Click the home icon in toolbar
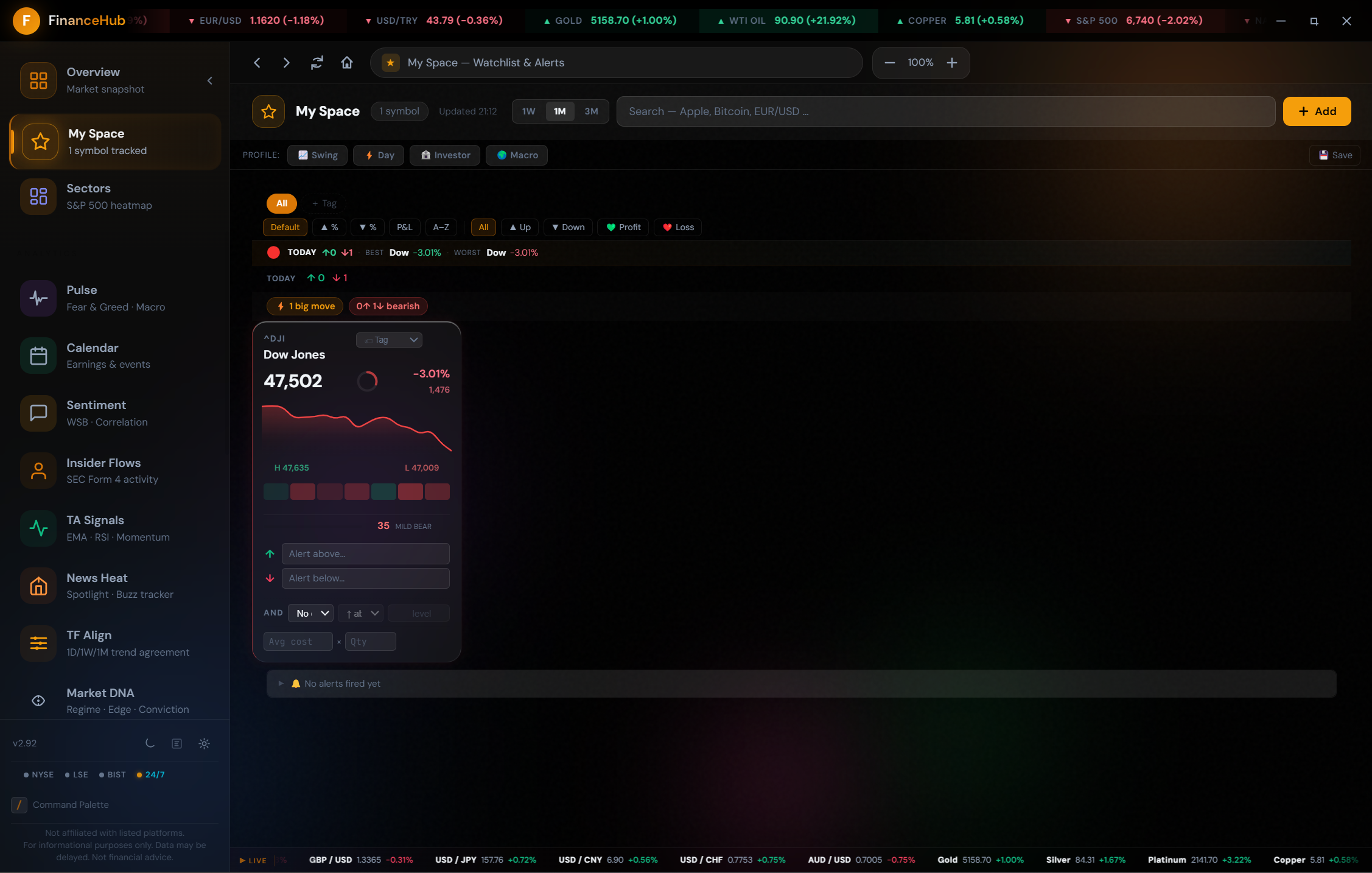The height and width of the screenshot is (873, 1372). coord(347,63)
